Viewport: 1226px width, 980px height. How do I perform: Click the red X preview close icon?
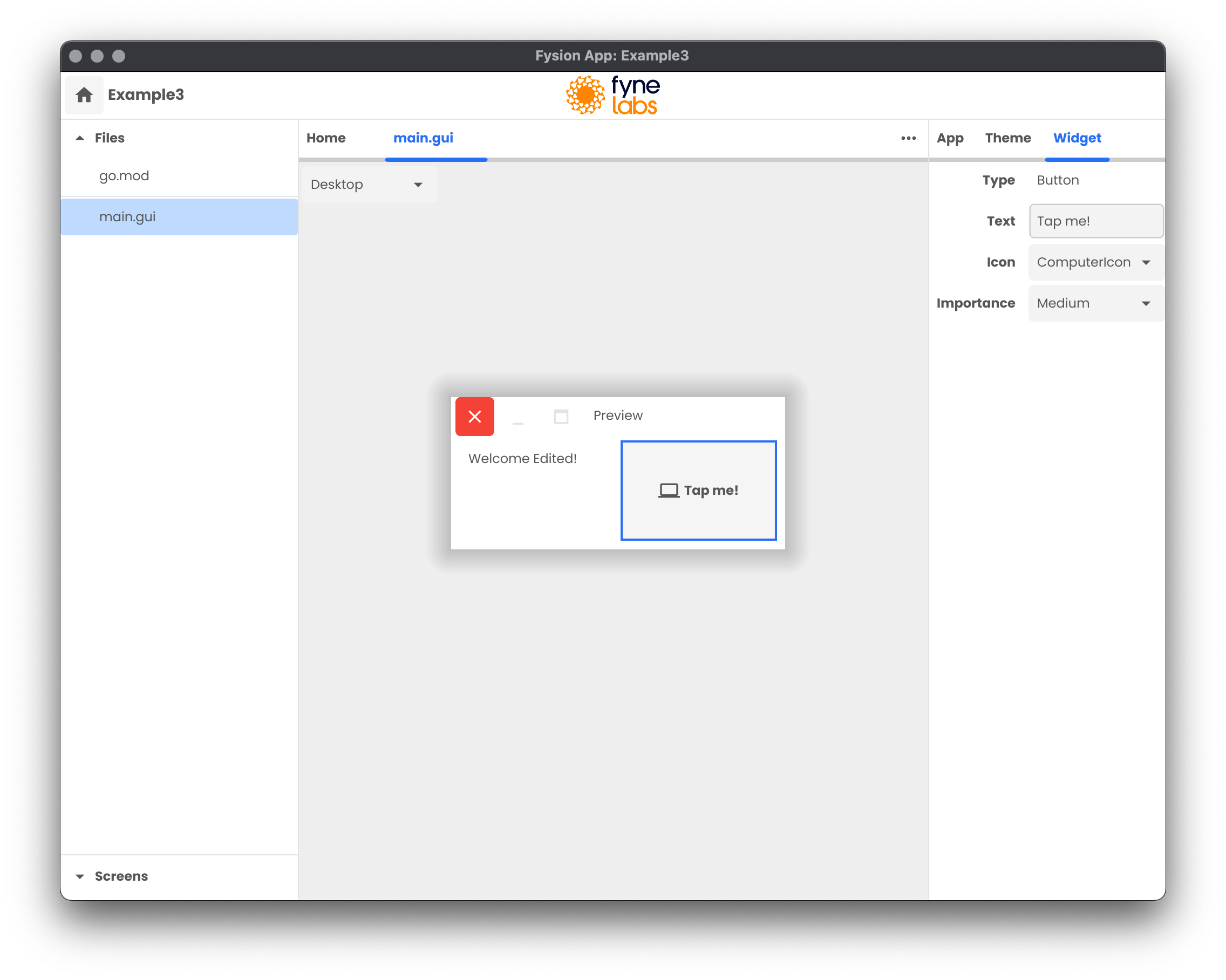pyautogui.click(x=474, y=417)
